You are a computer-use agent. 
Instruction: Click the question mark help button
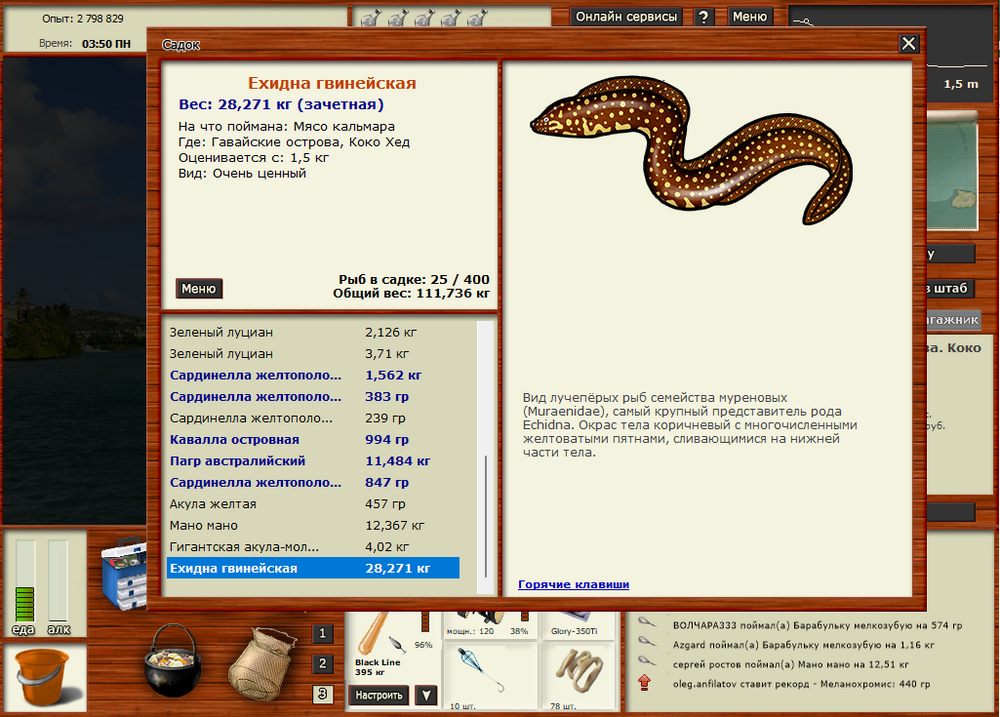point(704,17)
